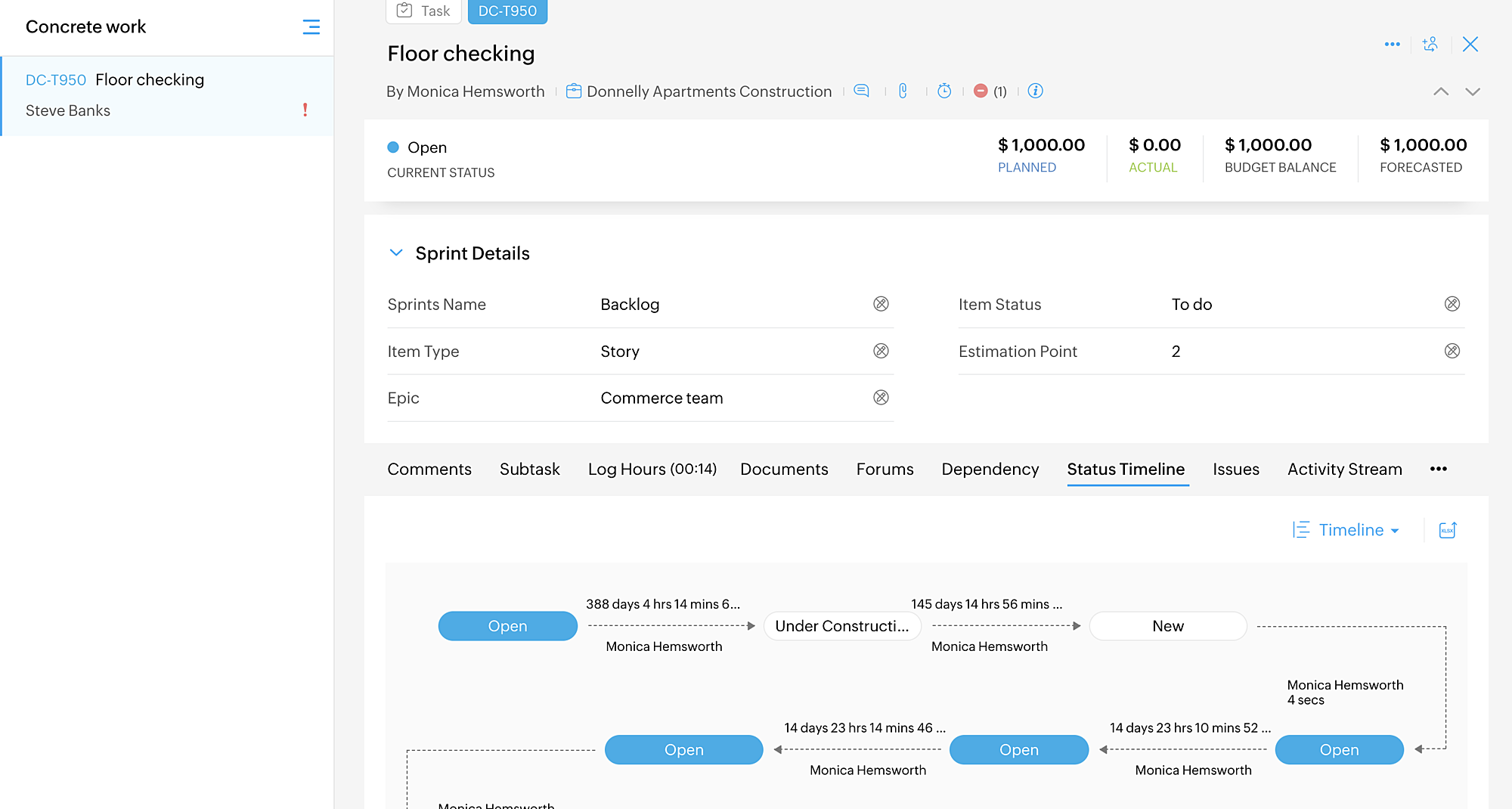Clear the Estimation Point value
The image size is (1512, 809).
(1452, 351)
